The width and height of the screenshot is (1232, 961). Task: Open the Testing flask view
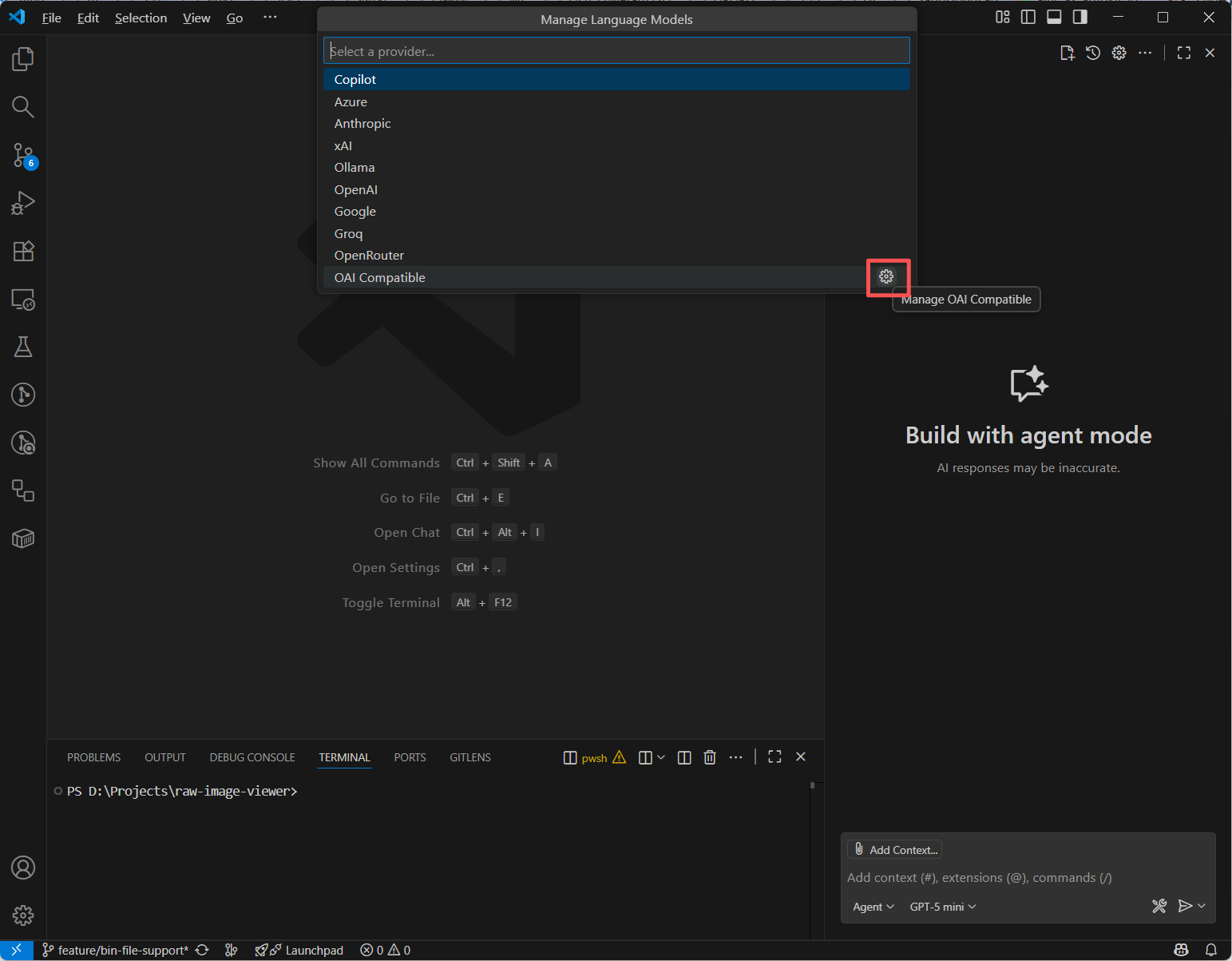pyautogui.click(x=23, y=347)
